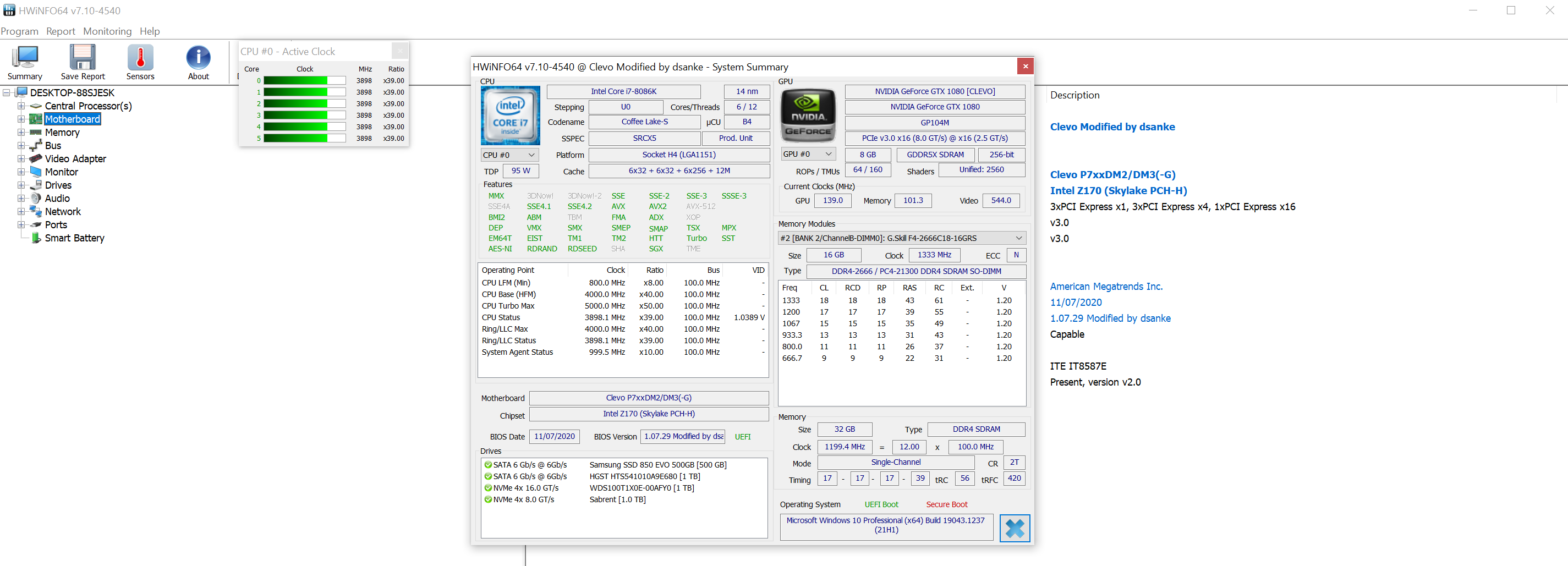Open the Sensors thermometer icon
1568x566 pixels.
pyautogui.click(x=140, y=58)
